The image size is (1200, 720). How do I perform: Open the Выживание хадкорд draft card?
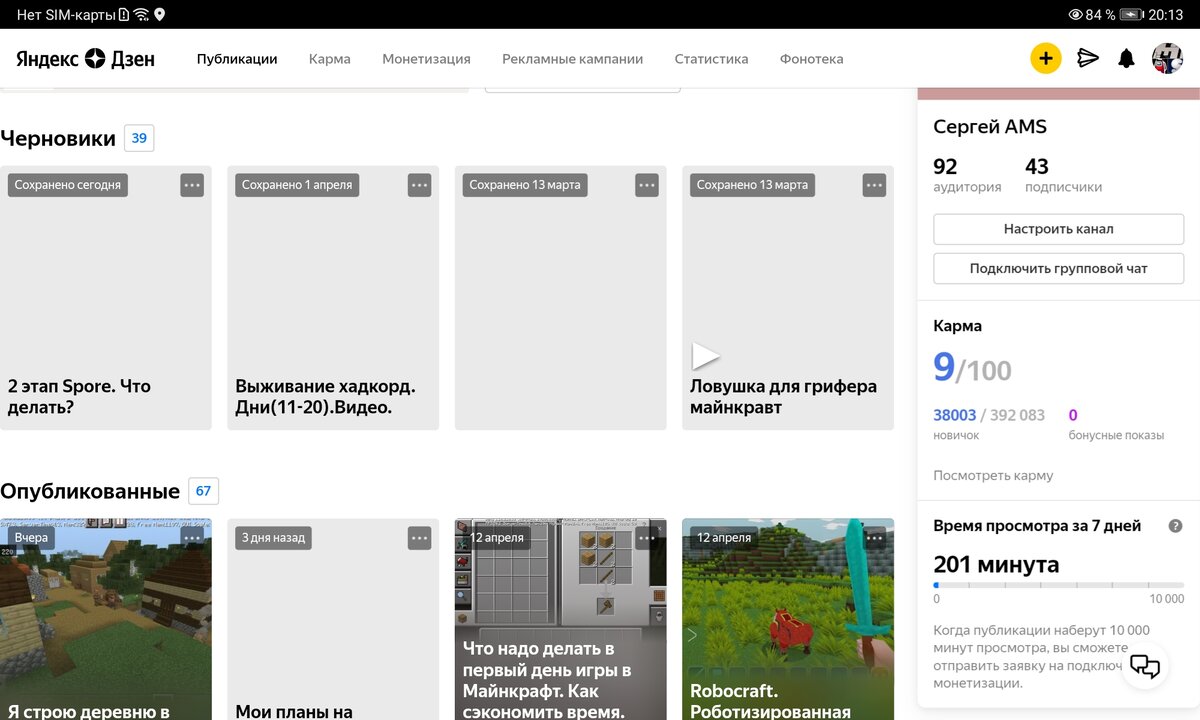[333, 298]
